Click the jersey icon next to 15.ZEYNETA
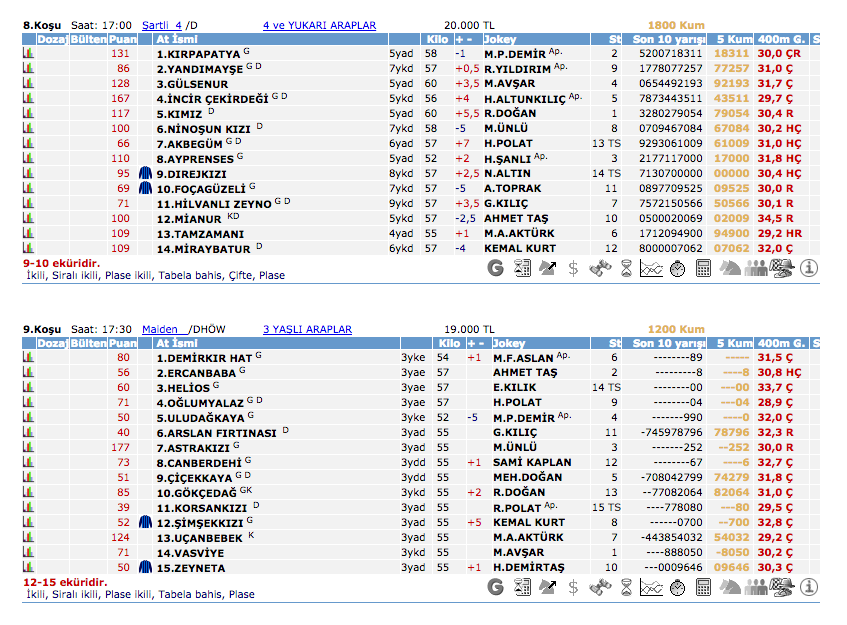847x625 pixels. 146,568
